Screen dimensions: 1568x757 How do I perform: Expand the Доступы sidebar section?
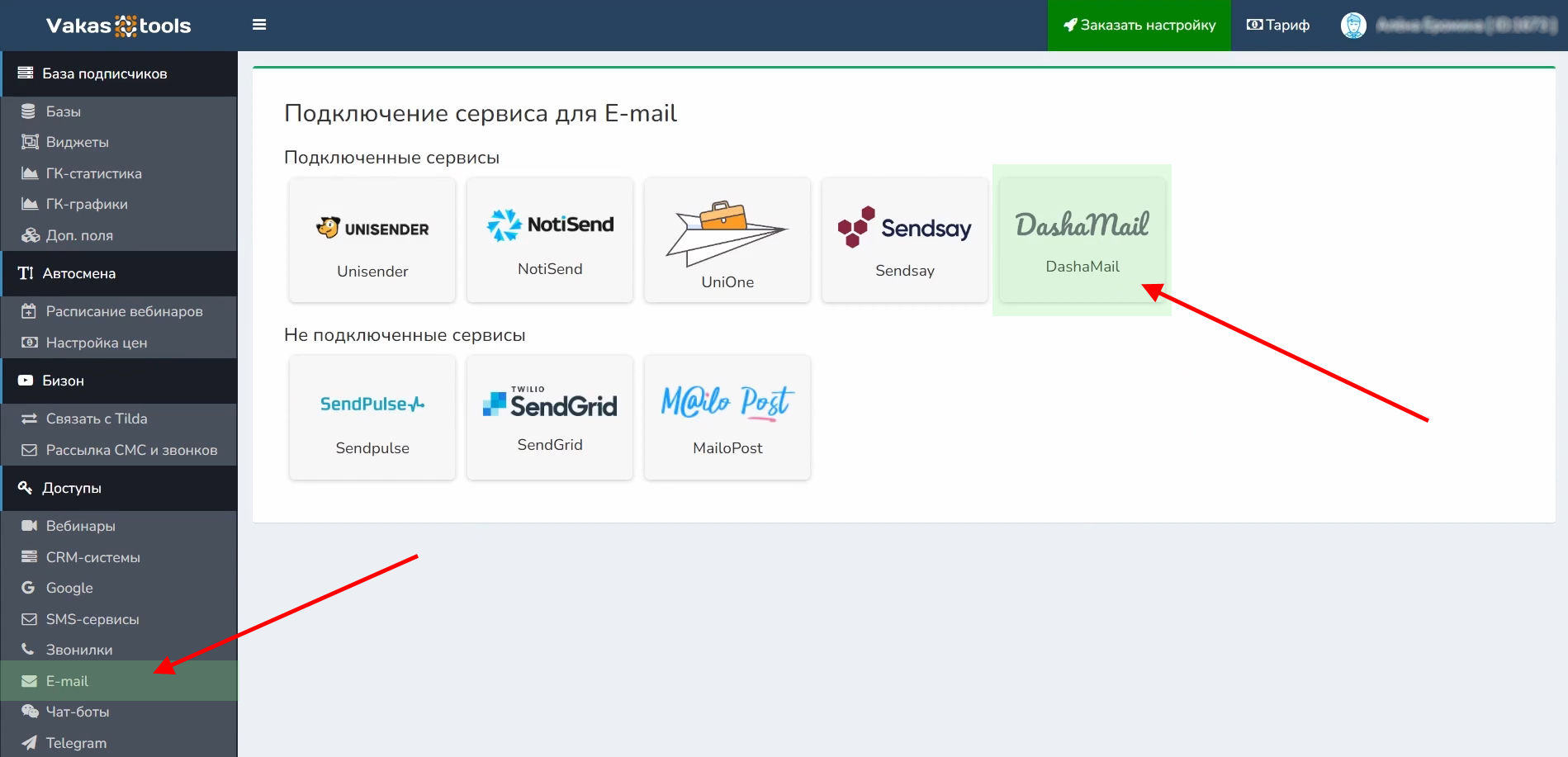coord(72,488)
